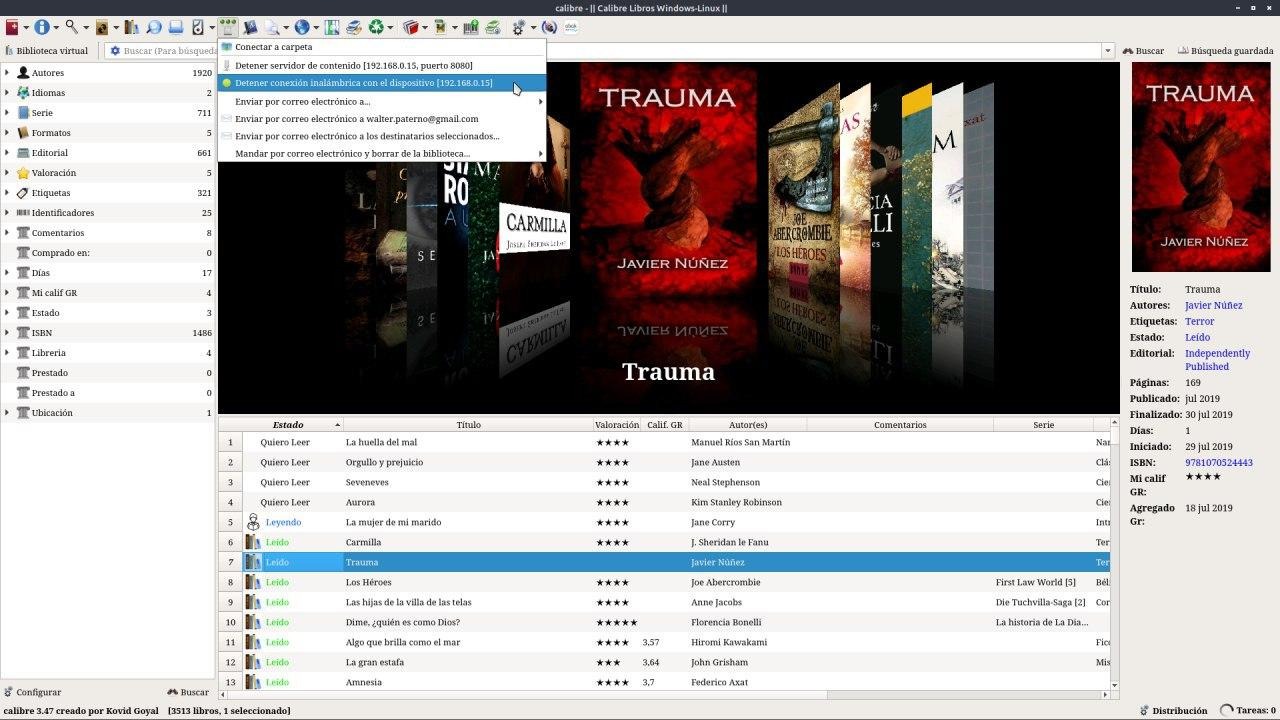Click the Tareas jobs spinner indicator
This screenshot has width=1280, height=720.
[x=1227, y=711]
